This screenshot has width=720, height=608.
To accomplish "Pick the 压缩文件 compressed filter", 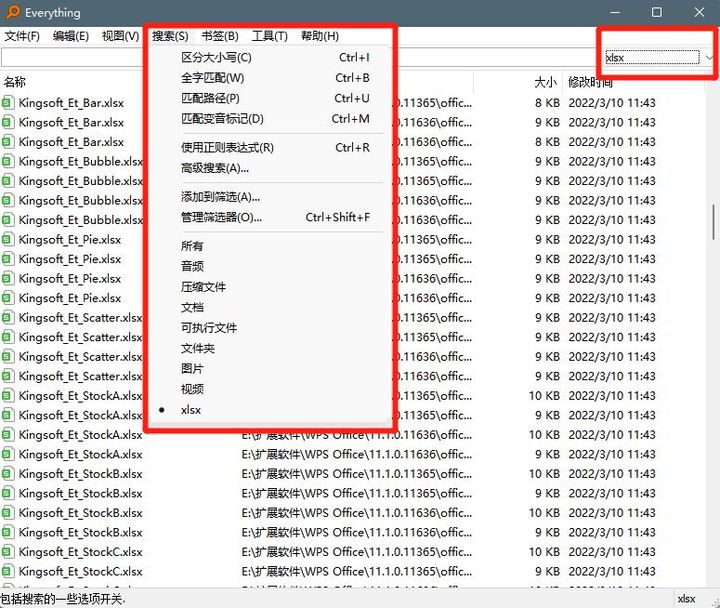I will point(203,287).
